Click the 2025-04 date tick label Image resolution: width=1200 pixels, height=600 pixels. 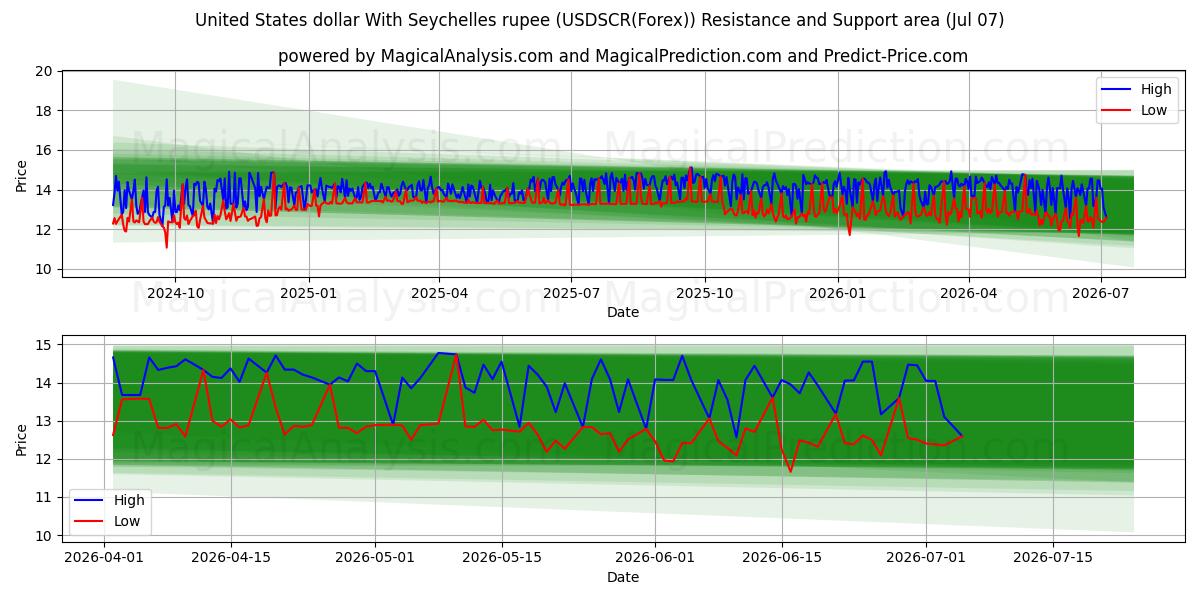(439, 294)
